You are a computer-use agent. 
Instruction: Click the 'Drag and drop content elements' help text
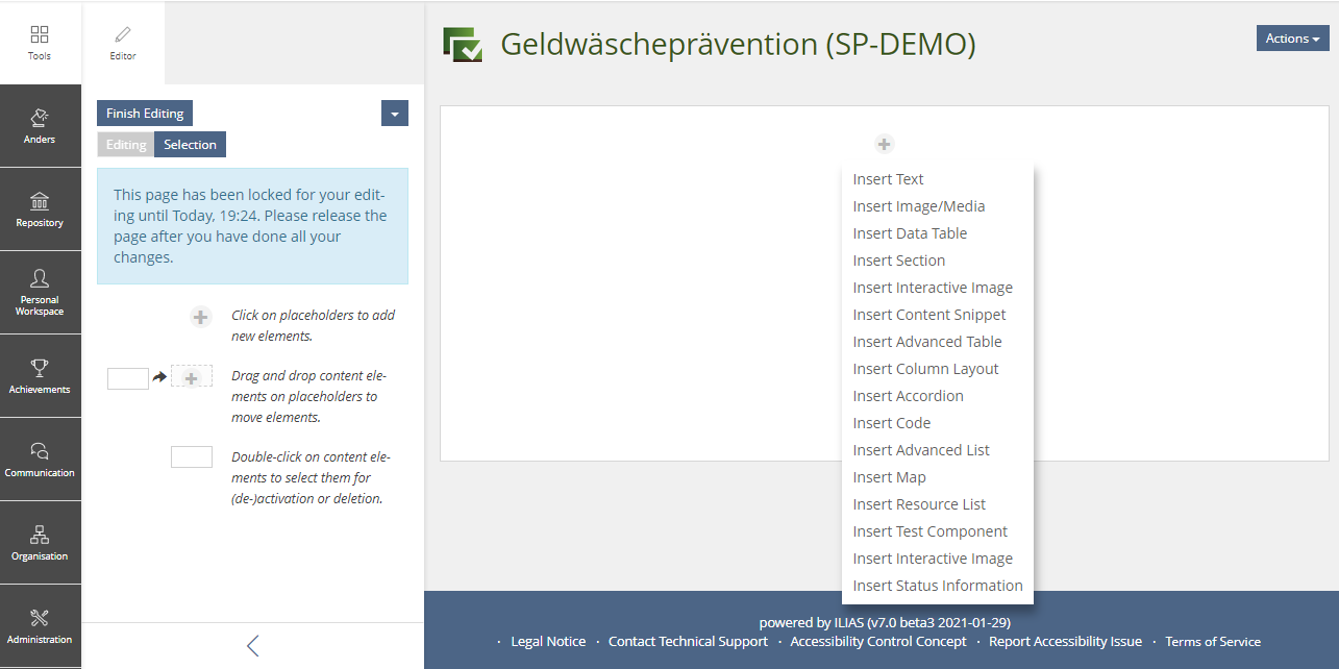pos(309,396)
